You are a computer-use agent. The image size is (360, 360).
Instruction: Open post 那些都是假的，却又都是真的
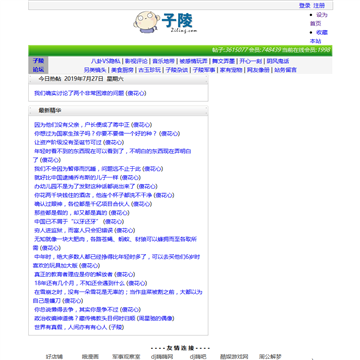71,213
